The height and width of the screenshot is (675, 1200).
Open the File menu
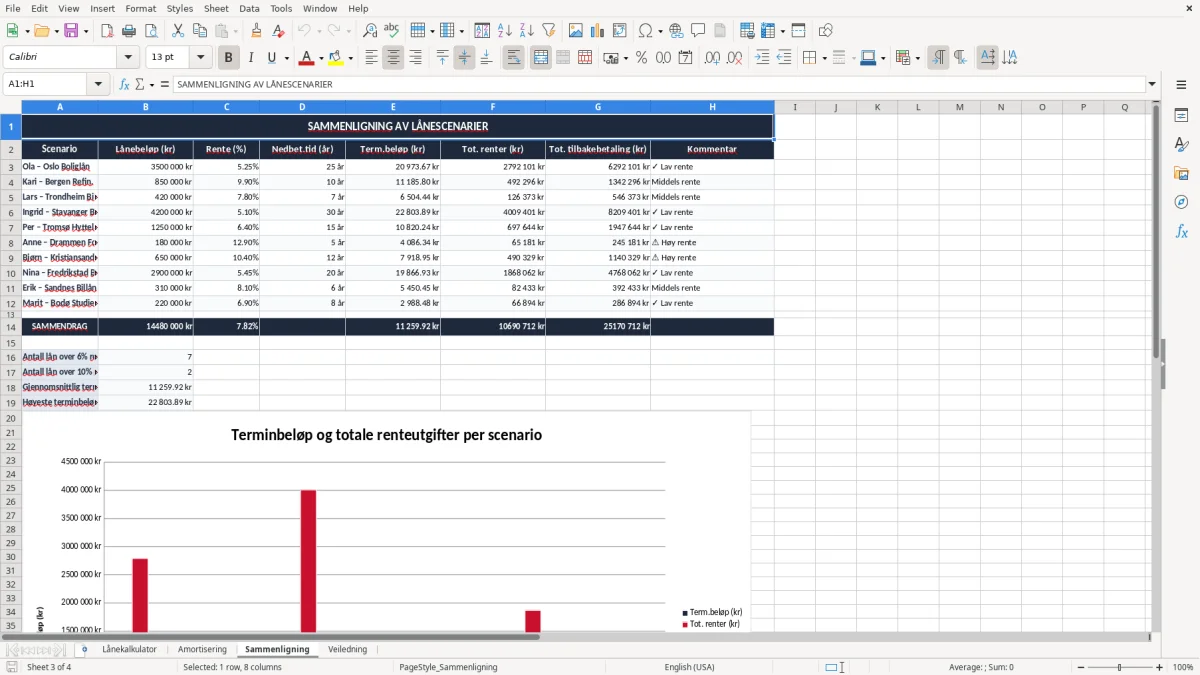[13, 8]
